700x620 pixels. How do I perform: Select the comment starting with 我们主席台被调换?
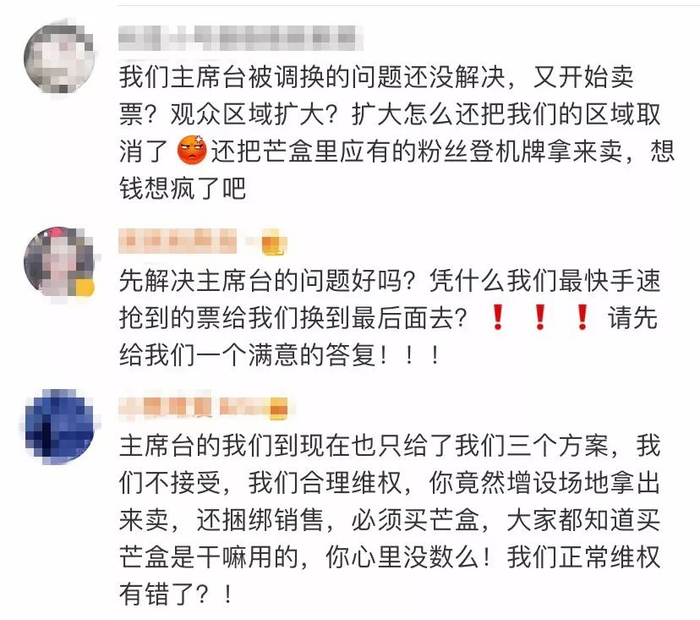coord(396,132)
